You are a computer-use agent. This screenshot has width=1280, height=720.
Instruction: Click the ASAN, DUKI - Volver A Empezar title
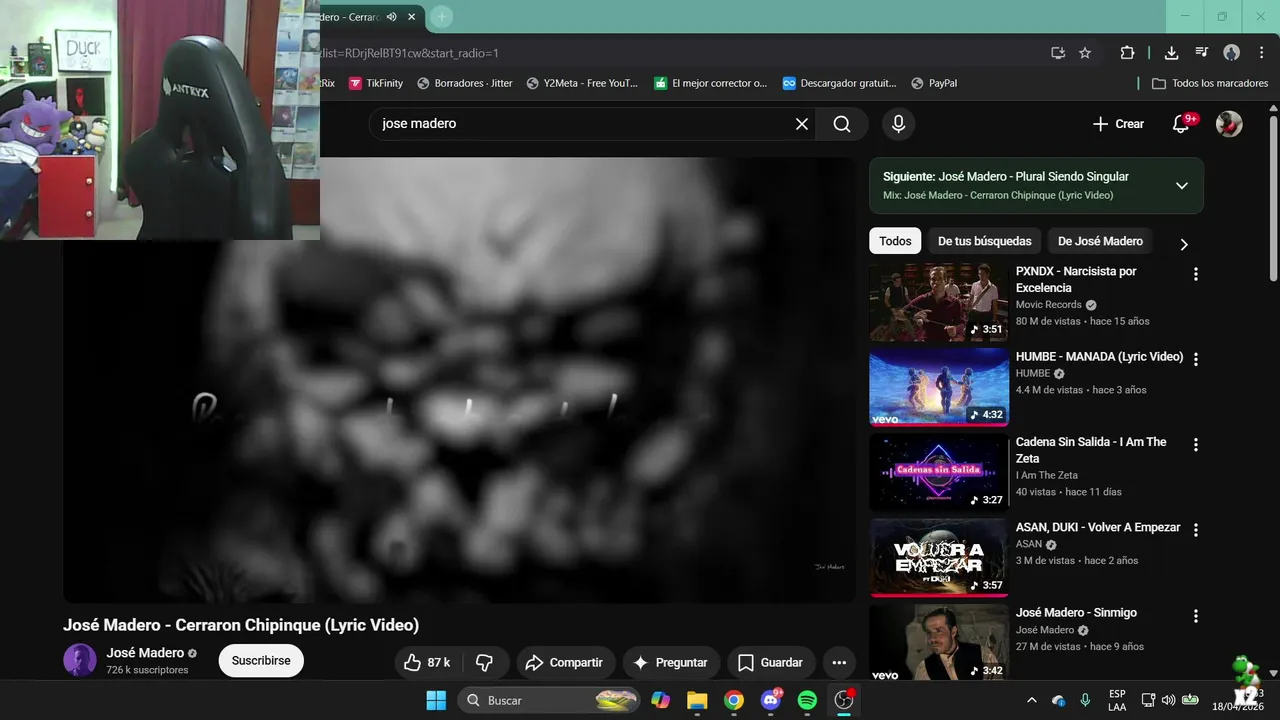[x=1098, y=527]
